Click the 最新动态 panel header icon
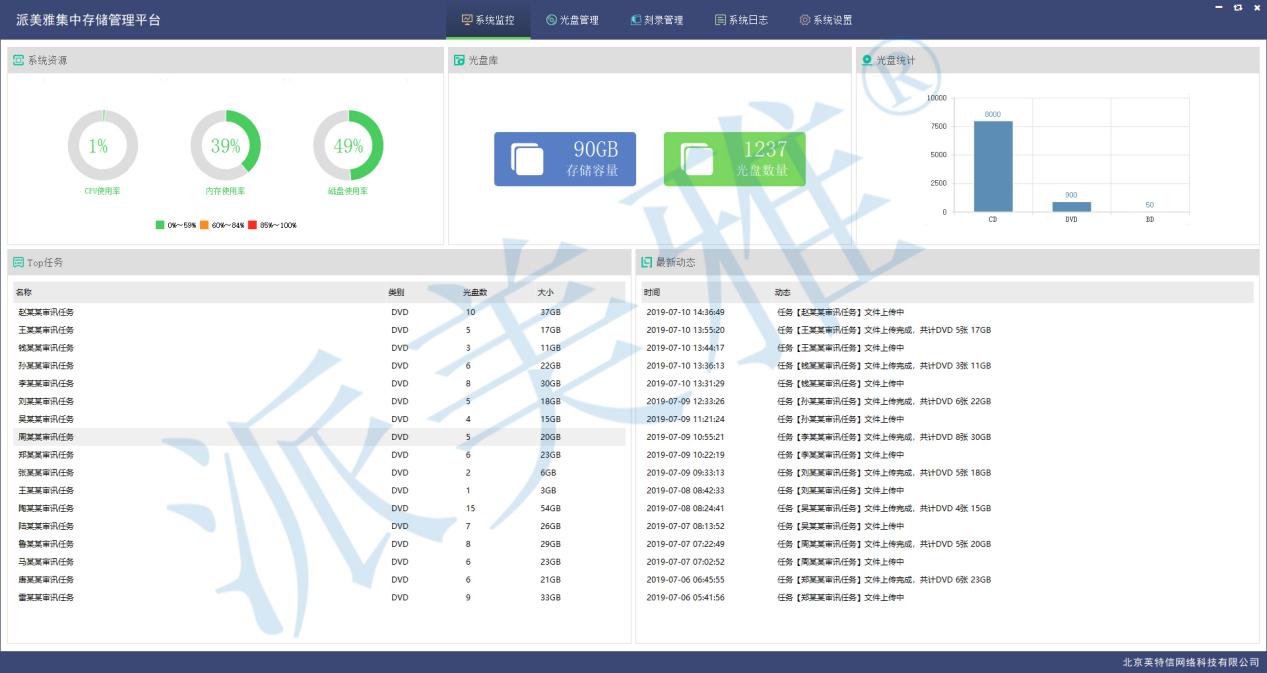 [x=646, y=262]
